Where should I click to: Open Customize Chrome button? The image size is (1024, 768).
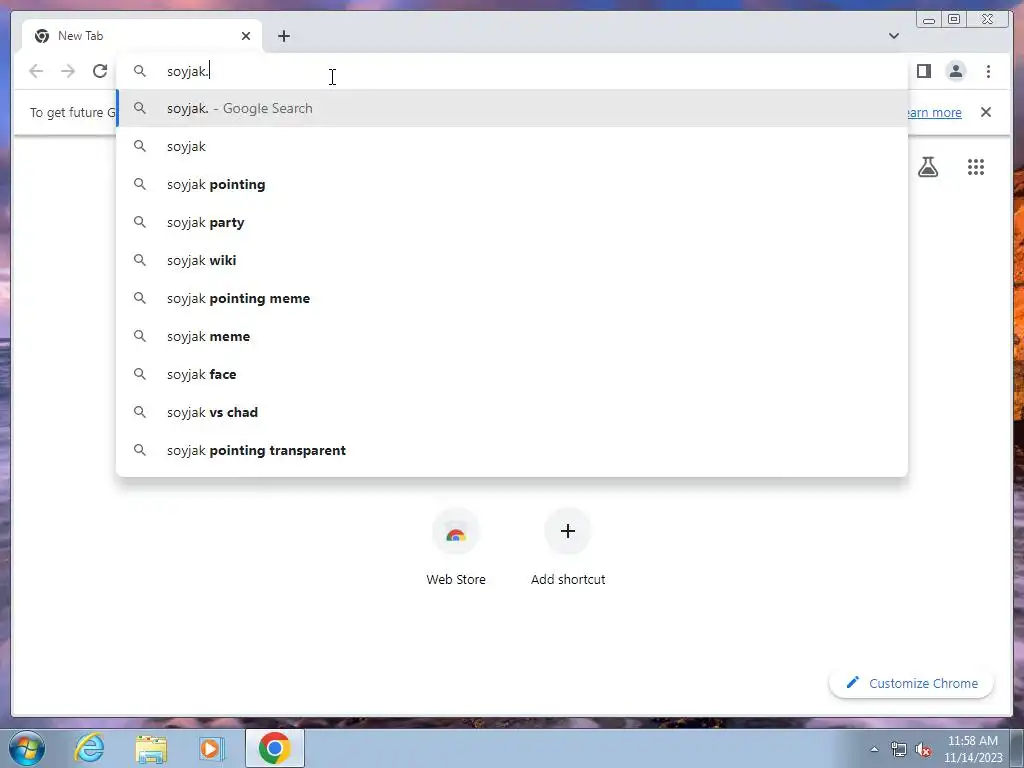tap(912, 683)
